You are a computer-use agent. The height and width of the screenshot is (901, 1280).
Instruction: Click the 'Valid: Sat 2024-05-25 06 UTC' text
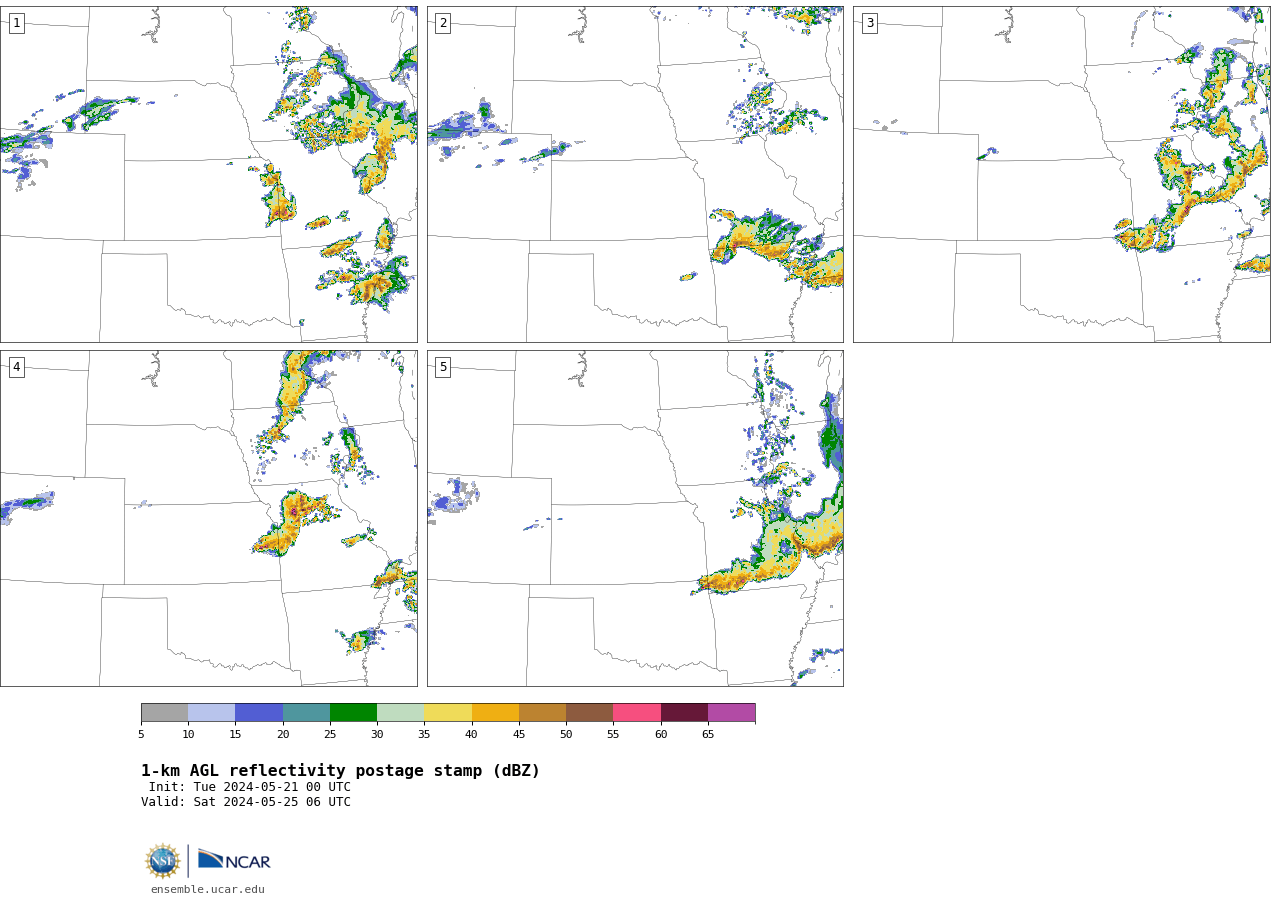[x=246, y=802]
